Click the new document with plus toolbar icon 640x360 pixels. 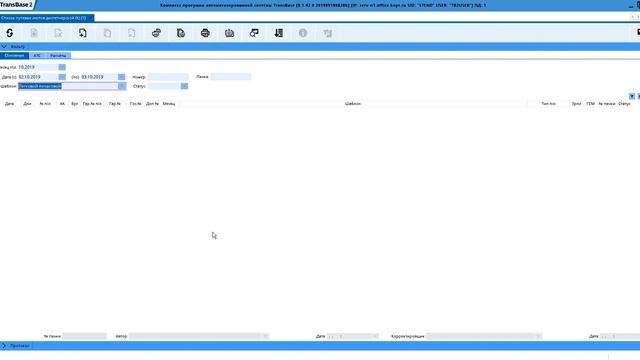tap(83, 33)
